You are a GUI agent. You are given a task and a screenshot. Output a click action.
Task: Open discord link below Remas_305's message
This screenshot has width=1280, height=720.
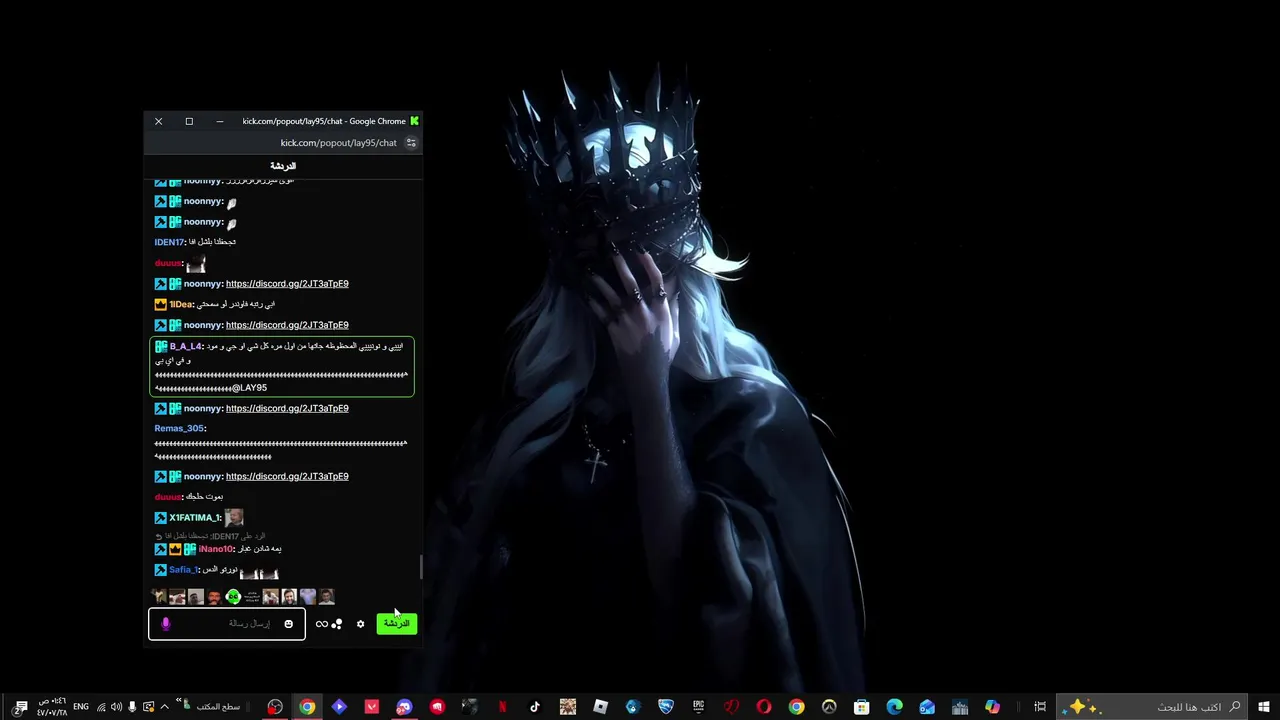[287, 476]
